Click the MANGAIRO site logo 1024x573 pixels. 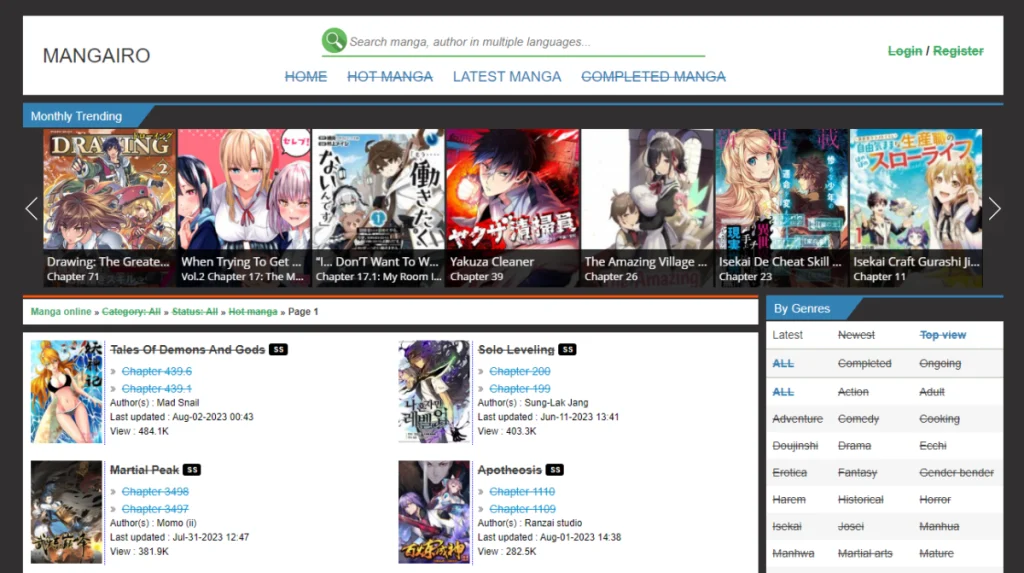(97, 56)
